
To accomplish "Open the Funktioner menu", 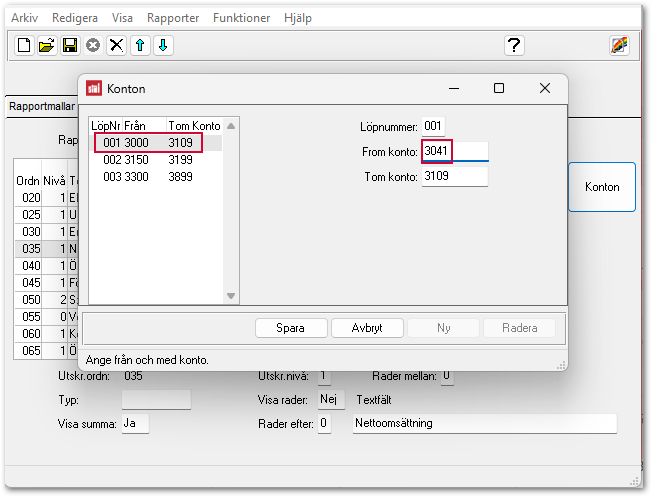I will 242,18.
